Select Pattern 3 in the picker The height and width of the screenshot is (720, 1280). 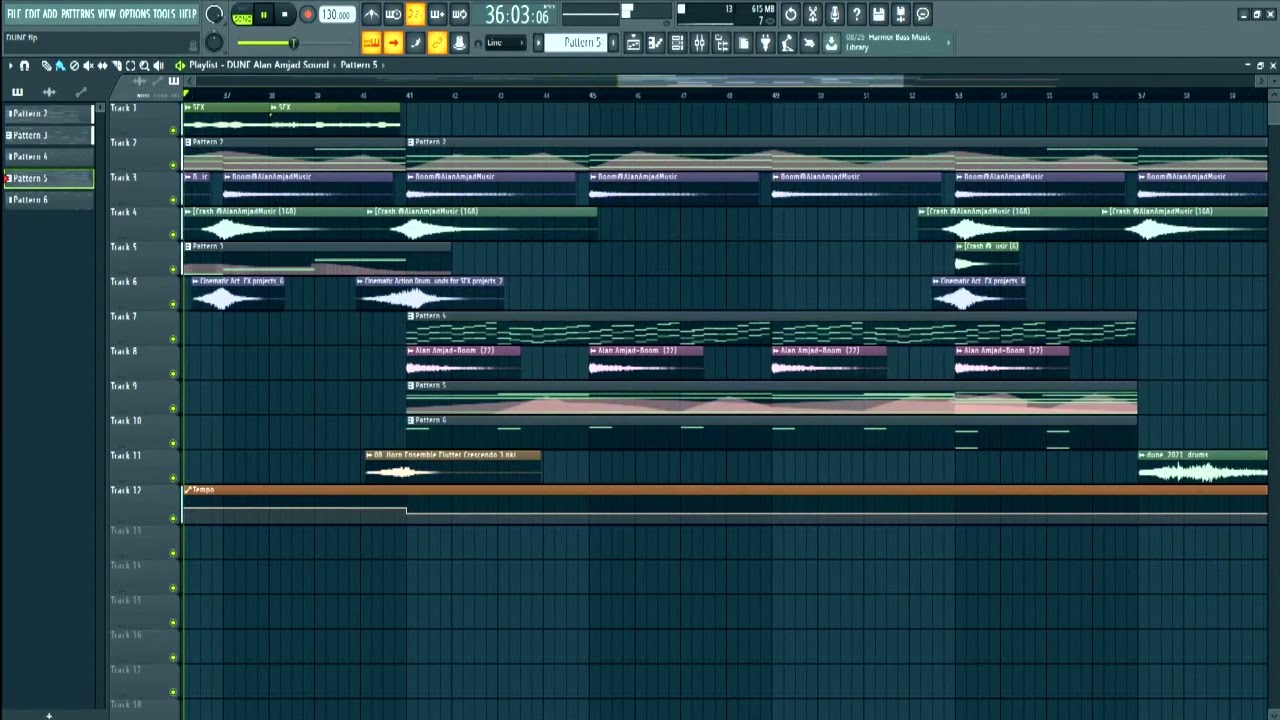click(49, 135)
